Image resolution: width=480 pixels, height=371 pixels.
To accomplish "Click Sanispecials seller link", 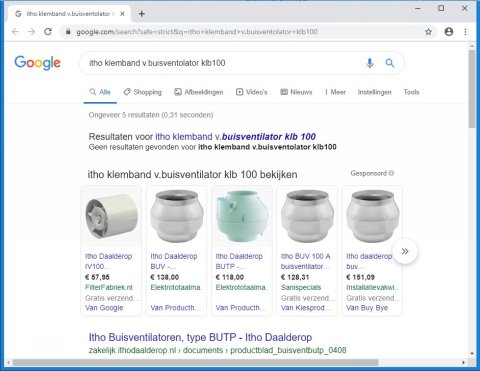I will tap(301, 287).
